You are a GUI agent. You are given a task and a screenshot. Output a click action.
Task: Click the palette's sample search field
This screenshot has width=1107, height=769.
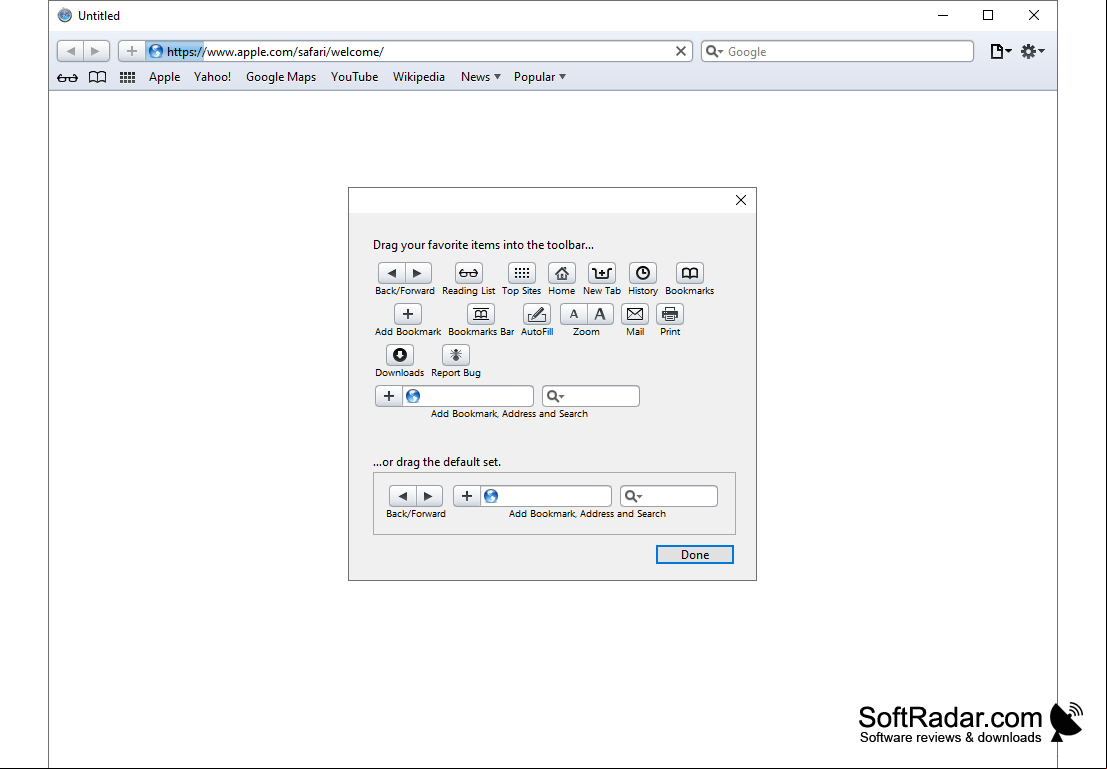[x=591, y=396]
